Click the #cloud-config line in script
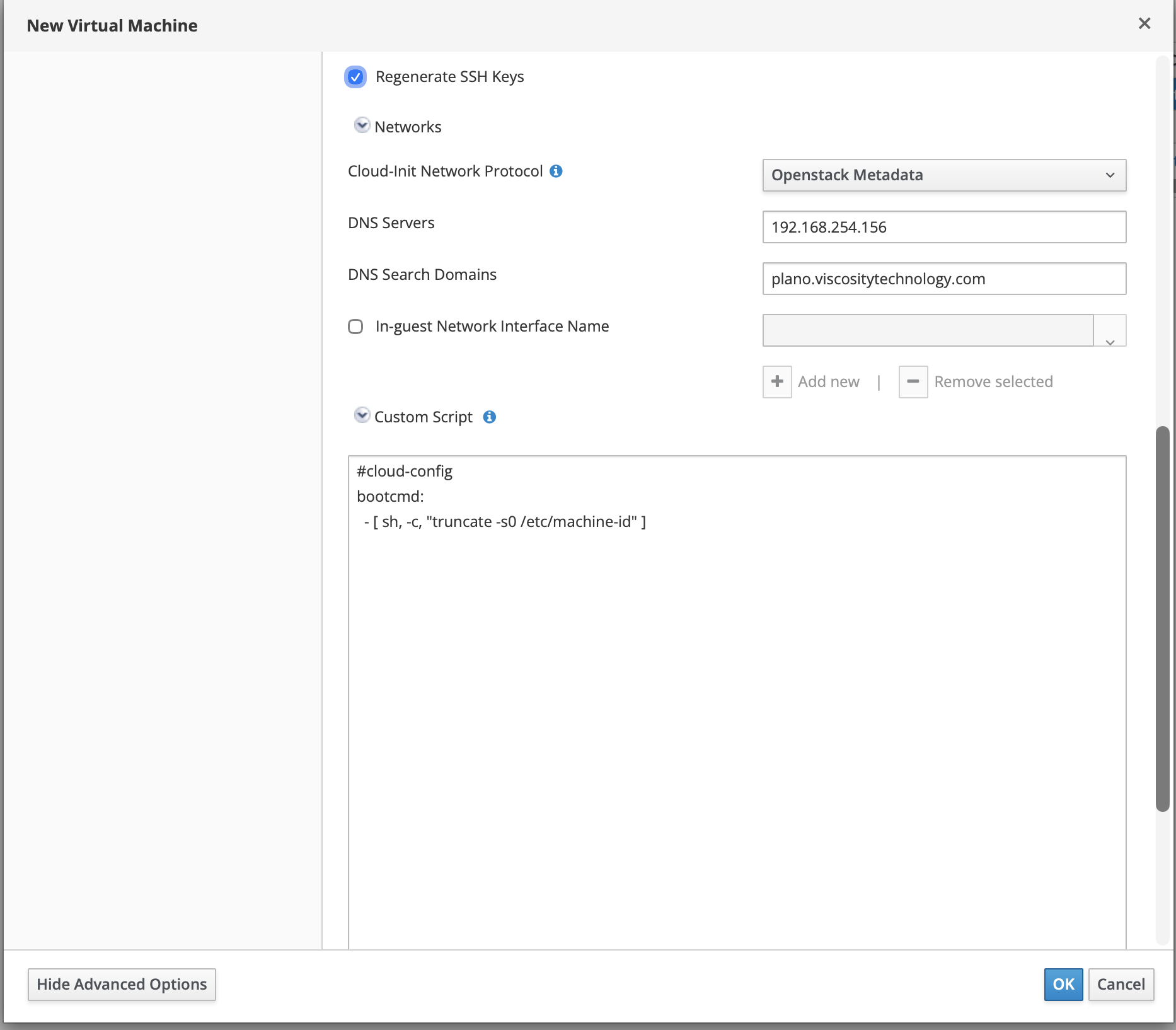1176x1030 pixels. point(405,472)
